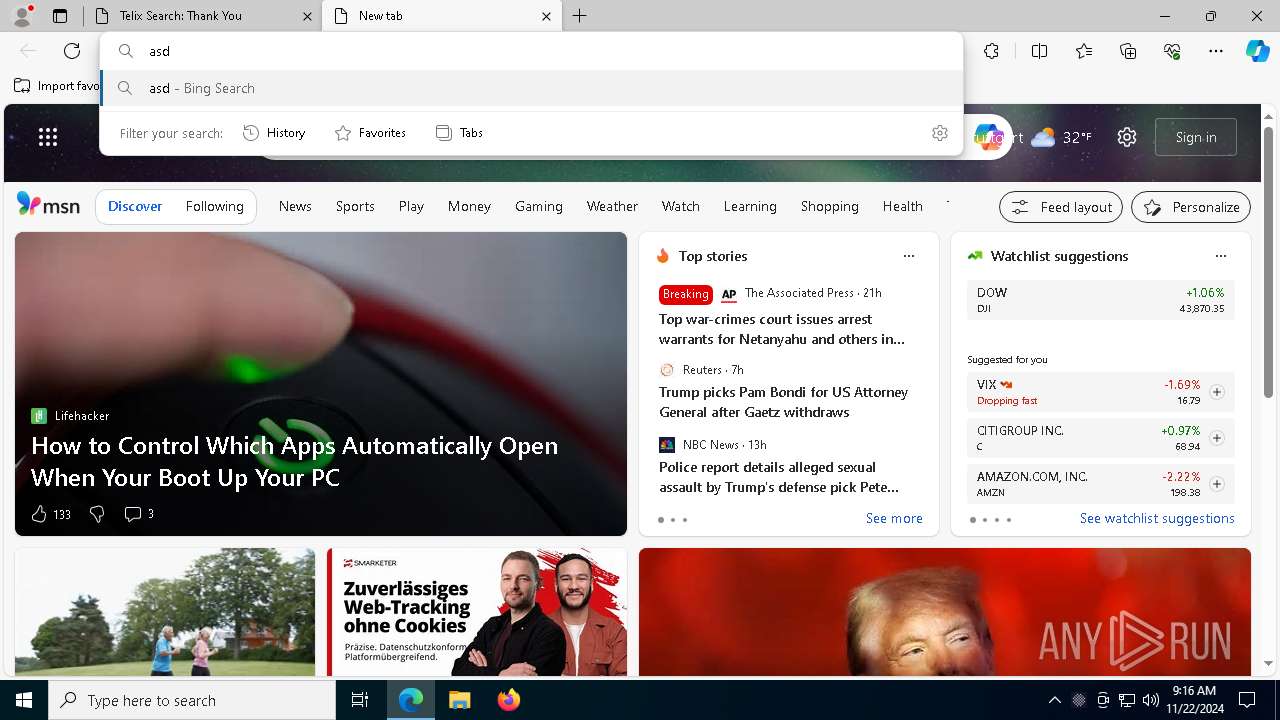Select the Discover feed tab

pyautogui.click(x=135, y=206)
